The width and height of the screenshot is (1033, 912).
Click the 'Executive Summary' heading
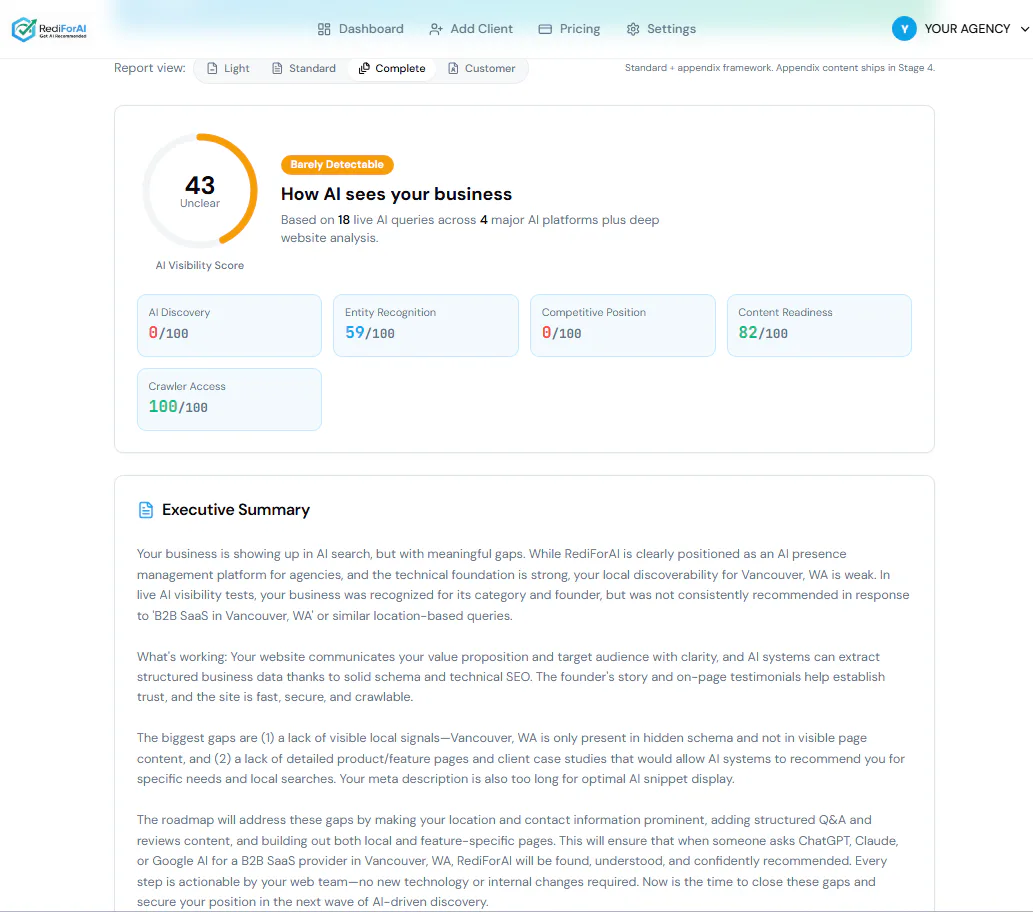click(236, 510)
